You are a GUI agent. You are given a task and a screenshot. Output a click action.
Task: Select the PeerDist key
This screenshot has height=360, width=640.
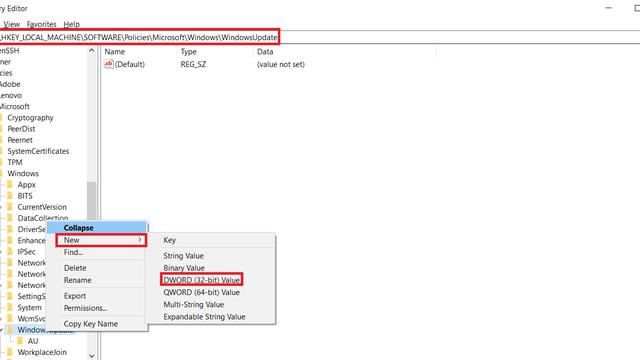coord(21,129)
